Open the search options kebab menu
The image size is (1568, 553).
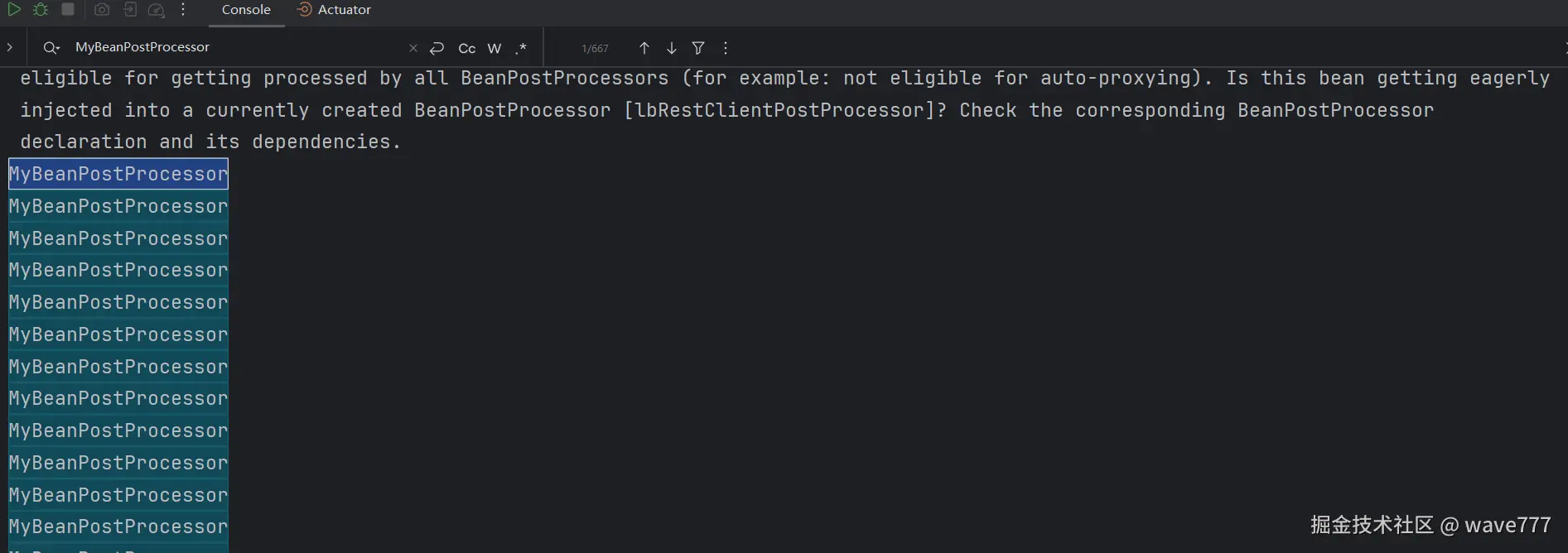tap(725, 48)
